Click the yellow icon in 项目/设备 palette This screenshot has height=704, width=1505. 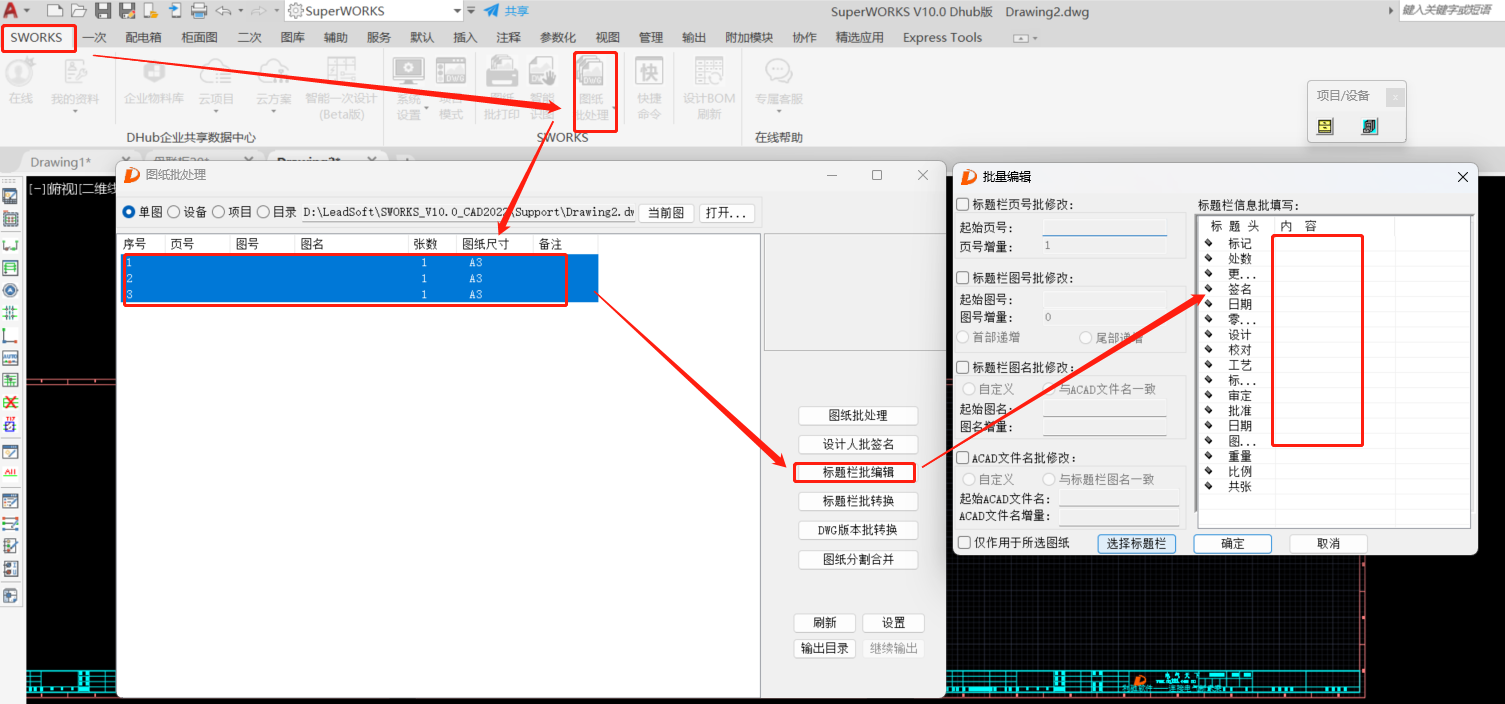coord(1325,126)
